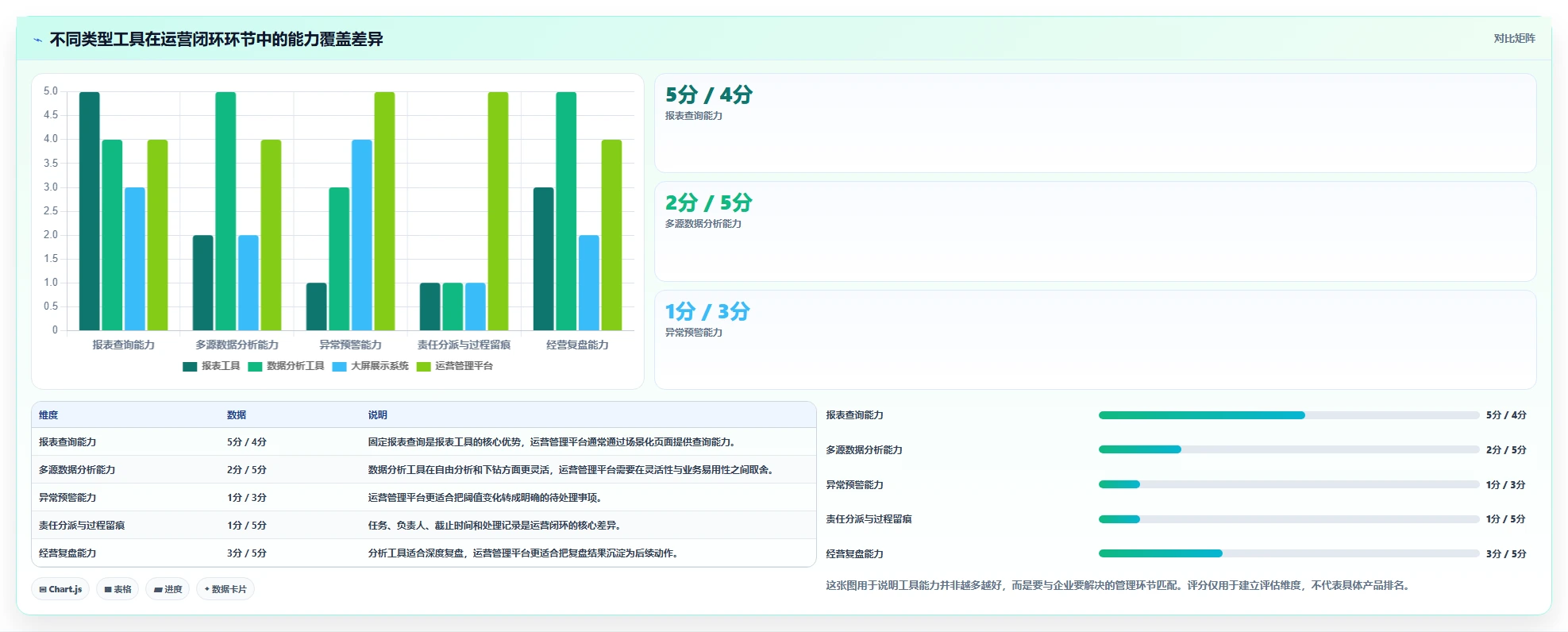Click the lime 运营管理平台 bar under 异常预警能力
Viewport: 1568px width, 632px height.
(x=384, y=211)
